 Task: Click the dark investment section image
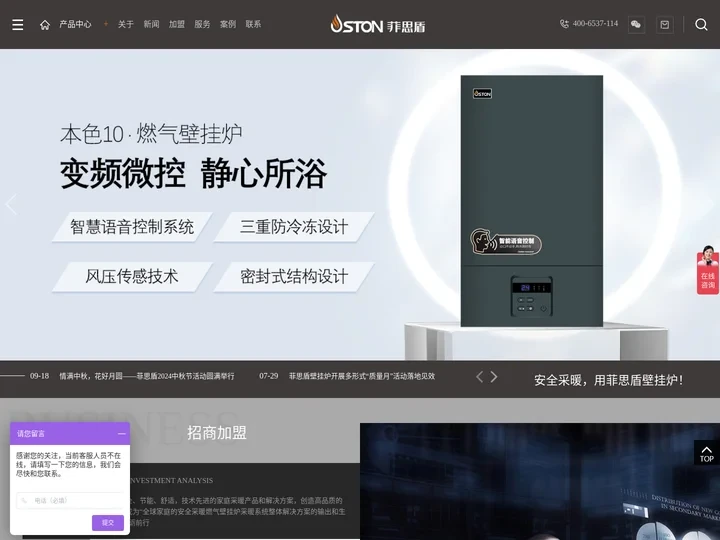click(540, 481)
